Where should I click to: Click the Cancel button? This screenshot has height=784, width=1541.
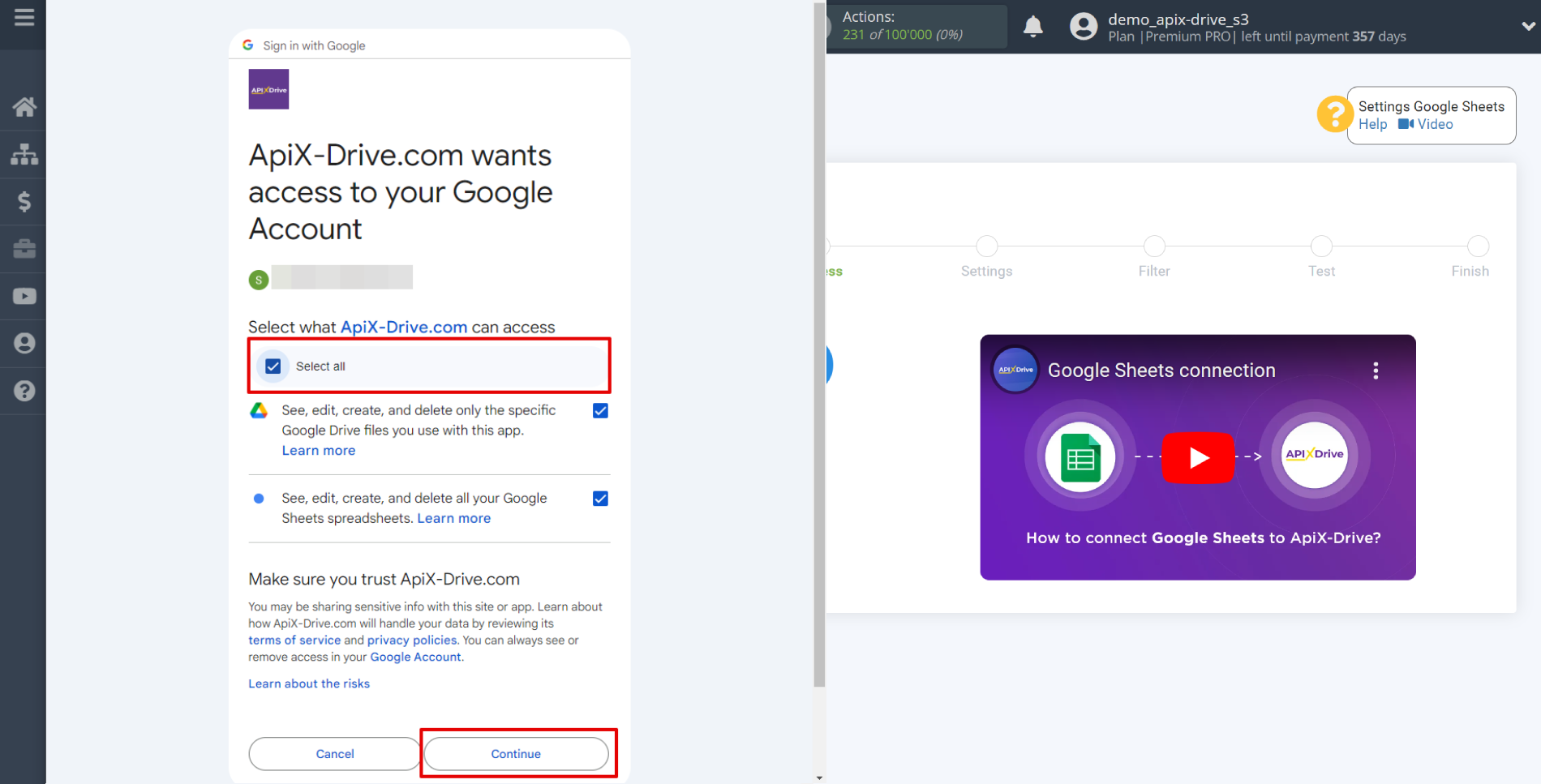click(334, 754)
